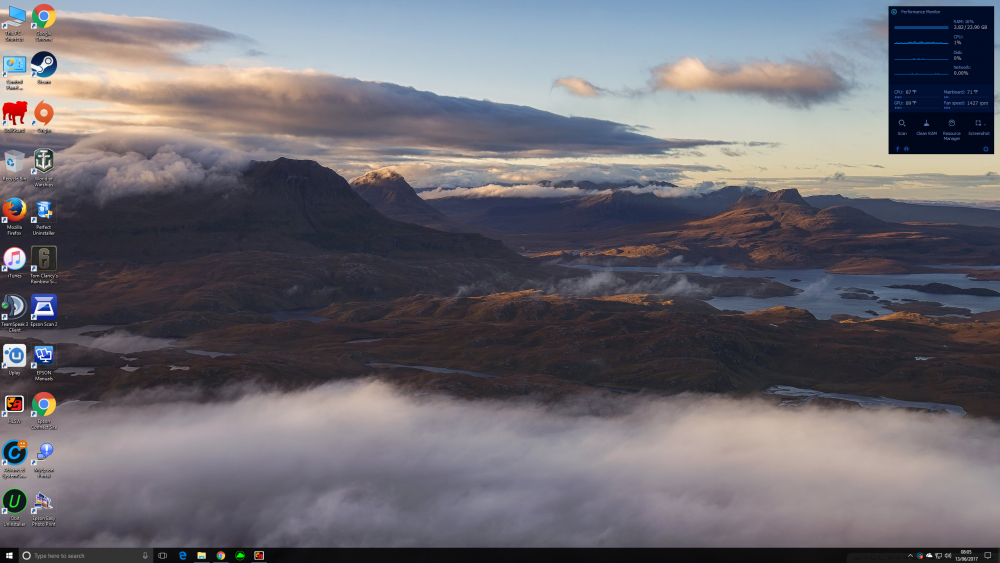Open Performance Monitor settings gear
Image resolution: width=1000 pixels, height=563 pixels.
tap(986, 149)
